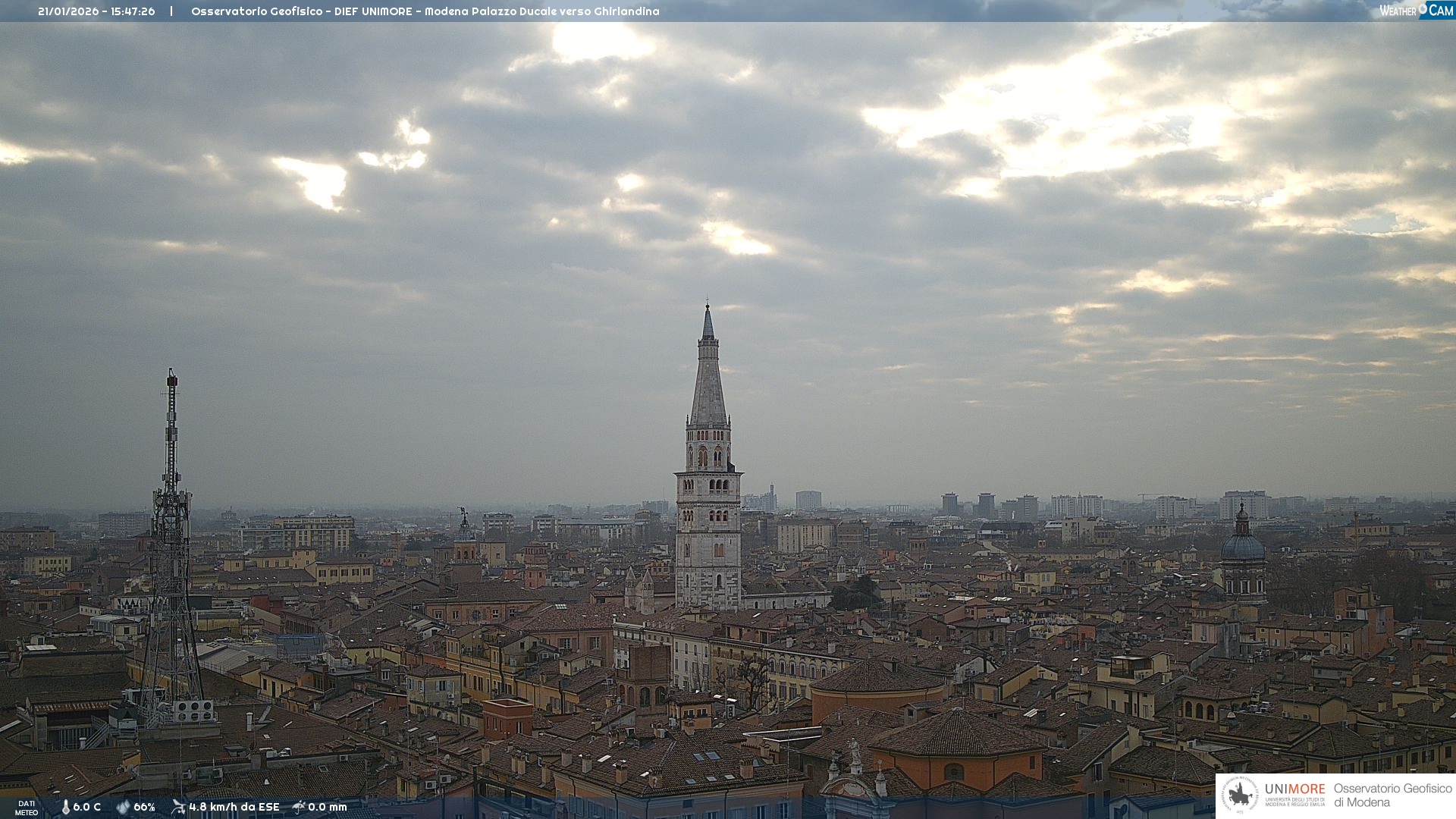This screenshot has width=1456, height=819.
Task: Click the 4.8 km/h da ESE wind reading
Action: (234, 807)
